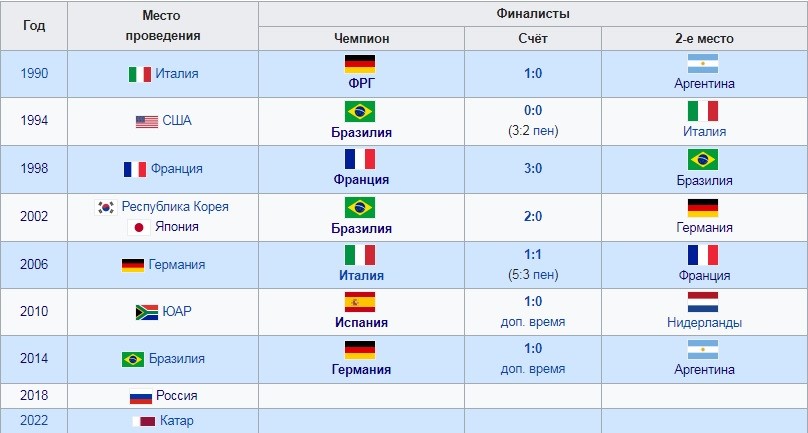Screen dimensions: 808x433
Task: Click the Japan flag beside Япония
Action: coord(139,227)
